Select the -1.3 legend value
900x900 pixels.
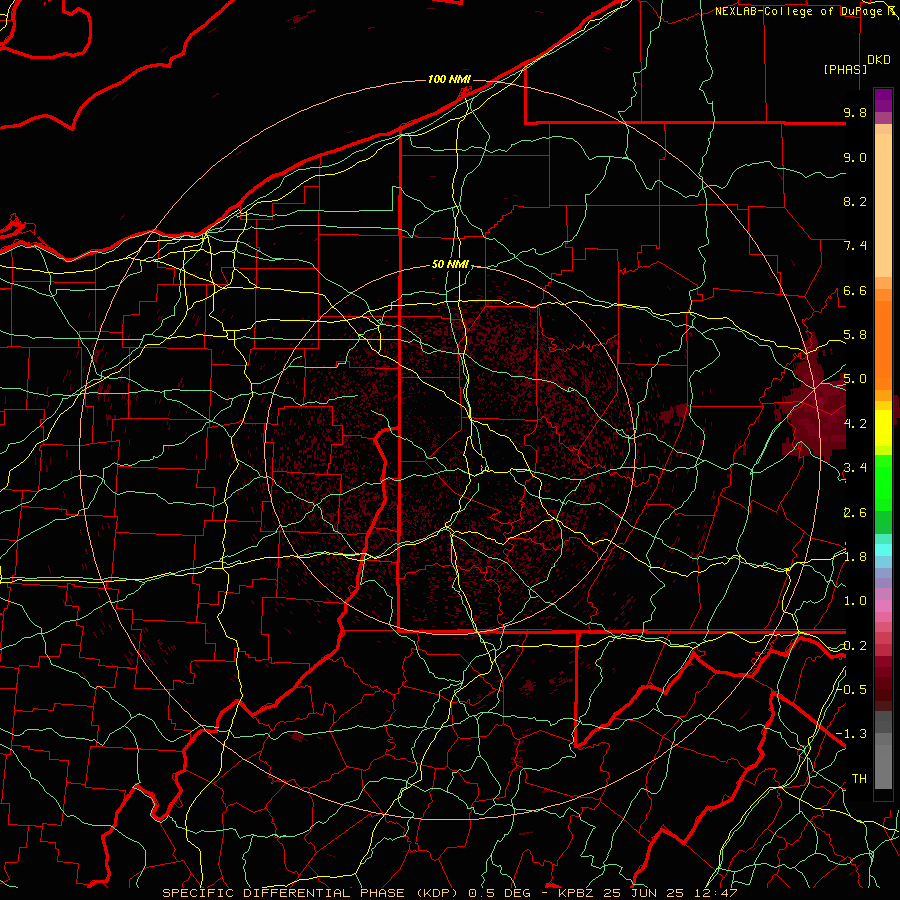coord(851,734)
